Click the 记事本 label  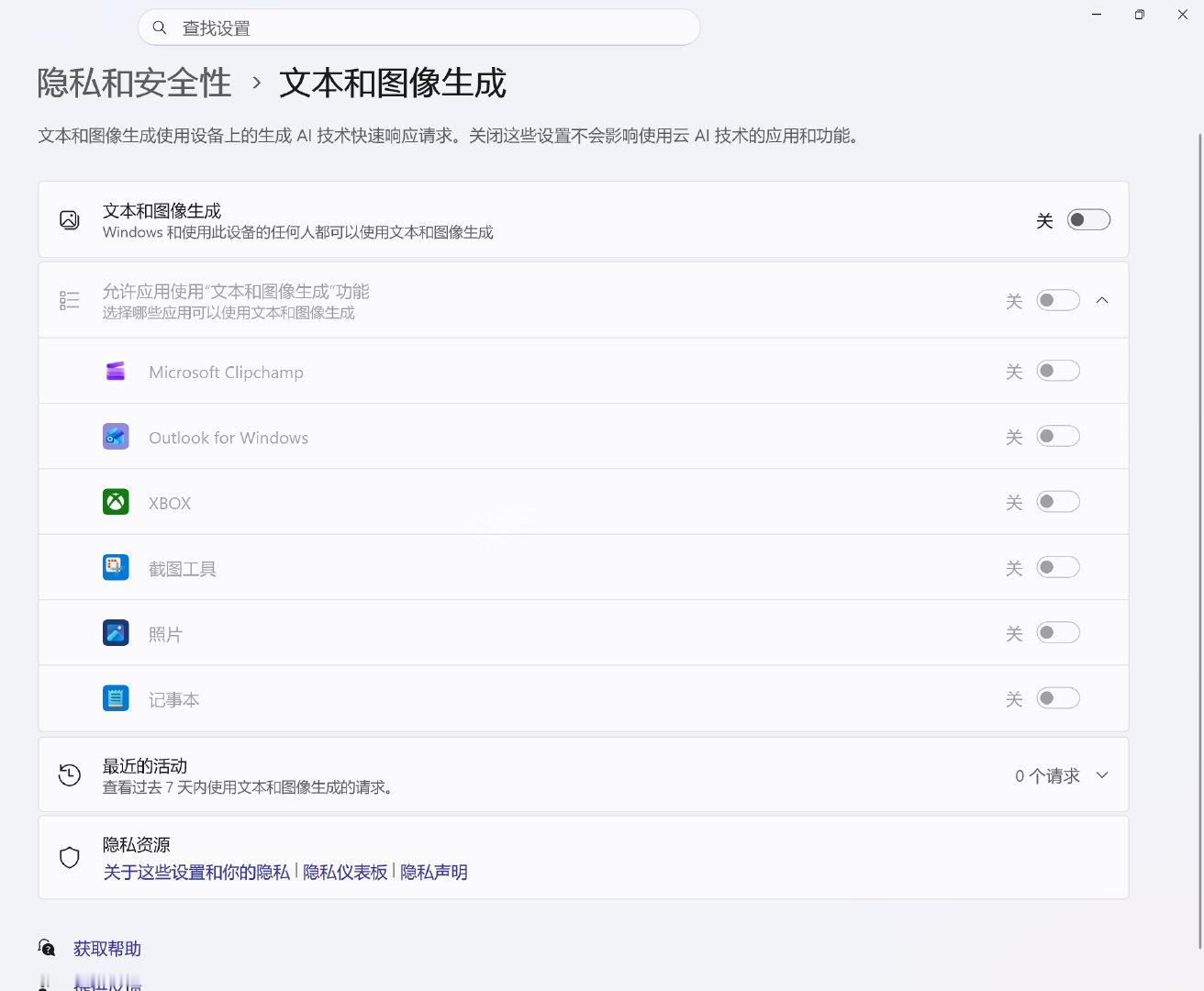pyautogui.click(x=174, y=700)
